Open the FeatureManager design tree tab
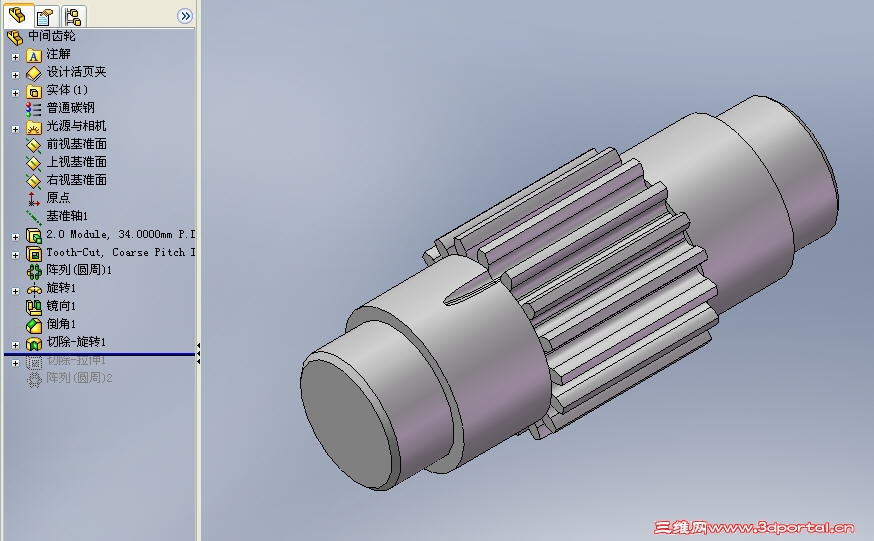Viewport: 874px width, 541px height. (x=17, y=16)
